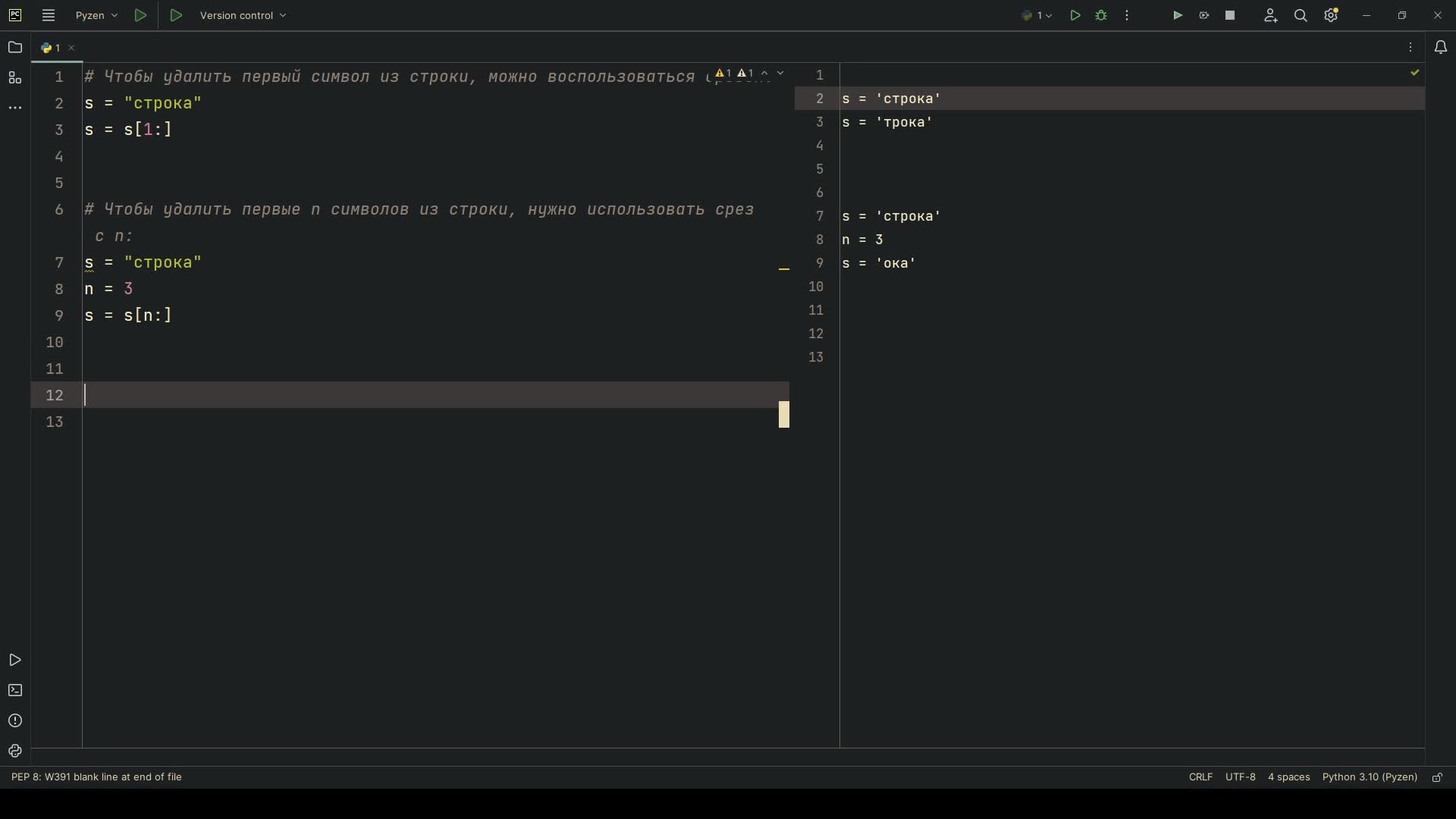1456x819 pixels.
Task: Click s = 'ока' in right panel
Action: 879,263
